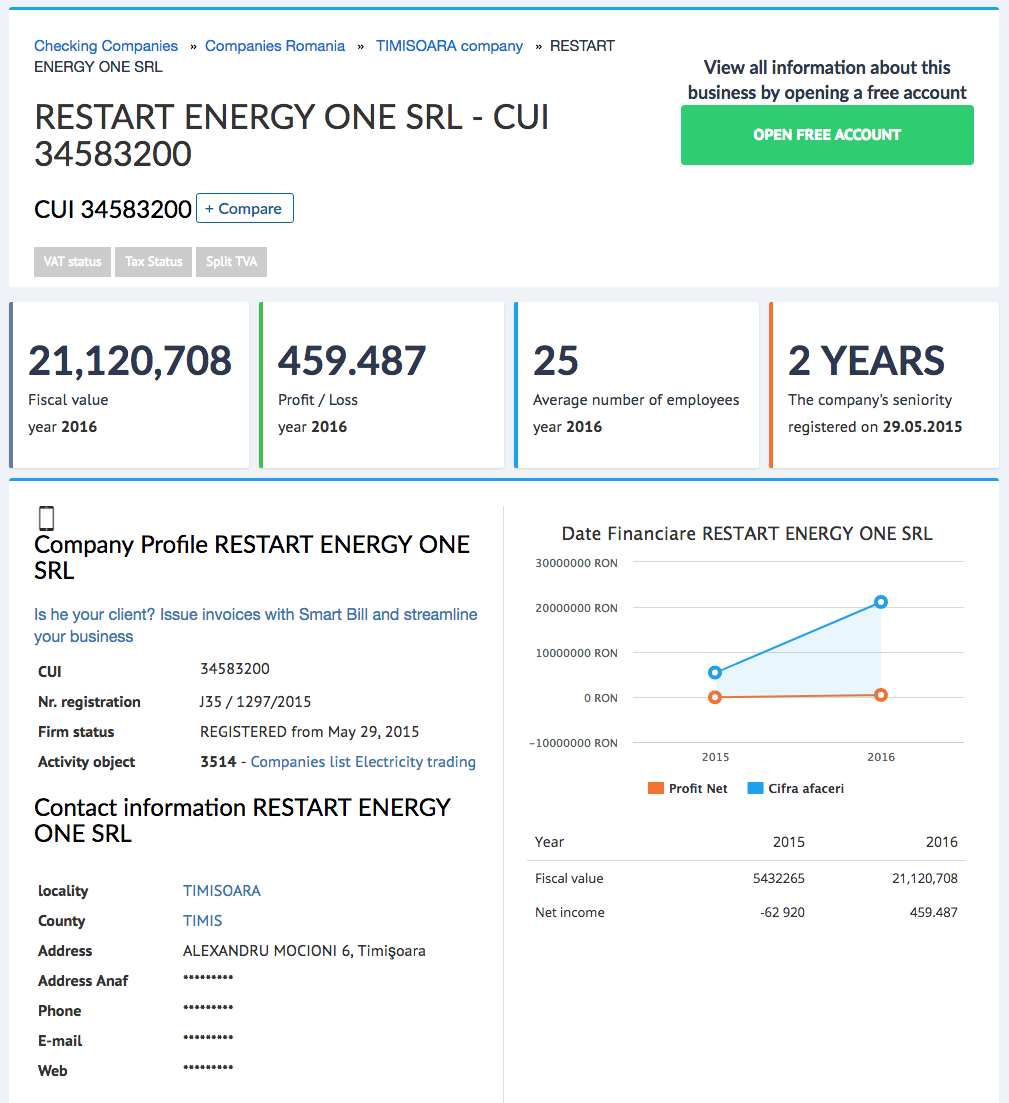1009x1103 pixels.
Task: Select the Split TVA button
Action: 231,262
